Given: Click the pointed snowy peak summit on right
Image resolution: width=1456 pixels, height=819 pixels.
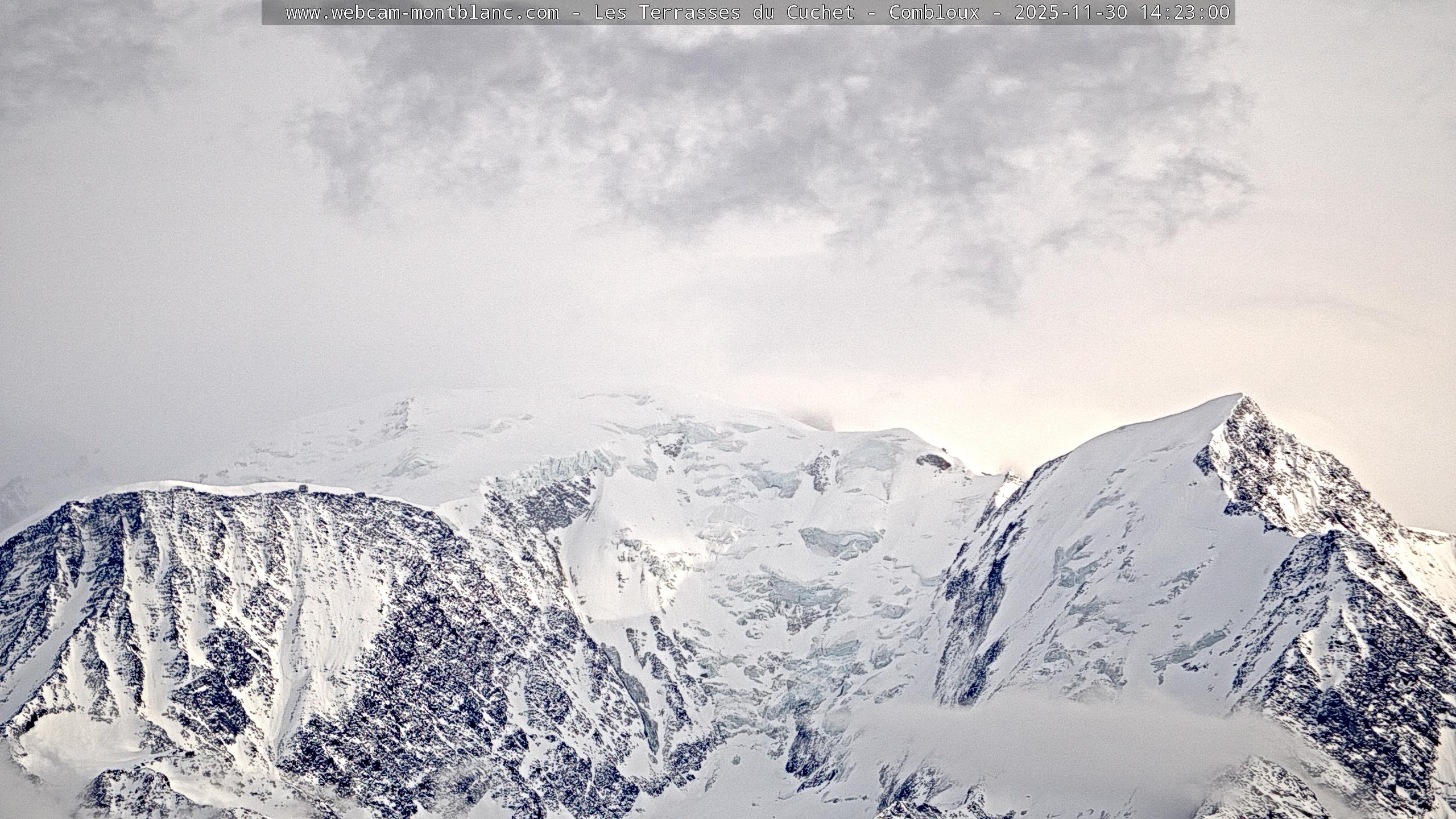Looking at the screenshot, I should click(1240, 396).
